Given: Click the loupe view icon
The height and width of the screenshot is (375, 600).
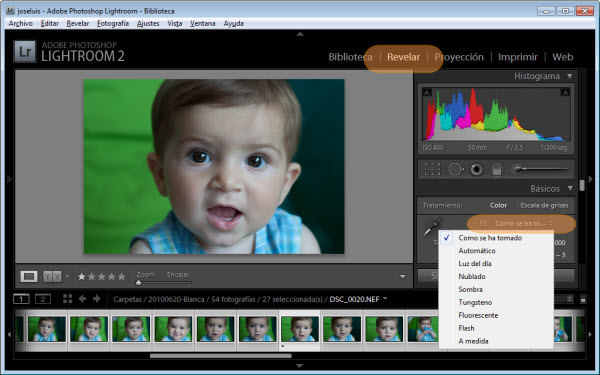Looking at the screenshot, I should (x=29, y=276).
